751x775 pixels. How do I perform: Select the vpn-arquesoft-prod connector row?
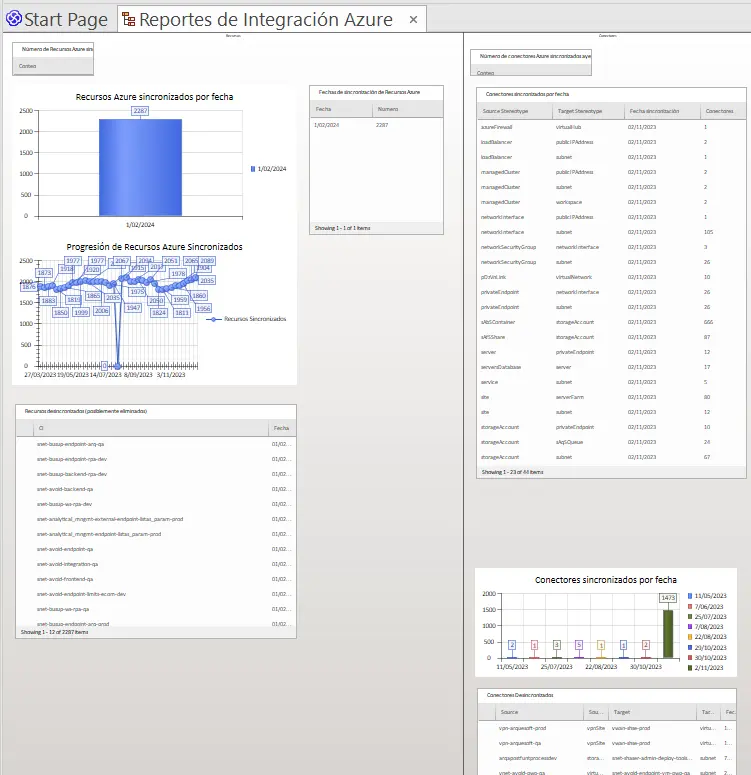pyautogui.click(x=607, y=728)
